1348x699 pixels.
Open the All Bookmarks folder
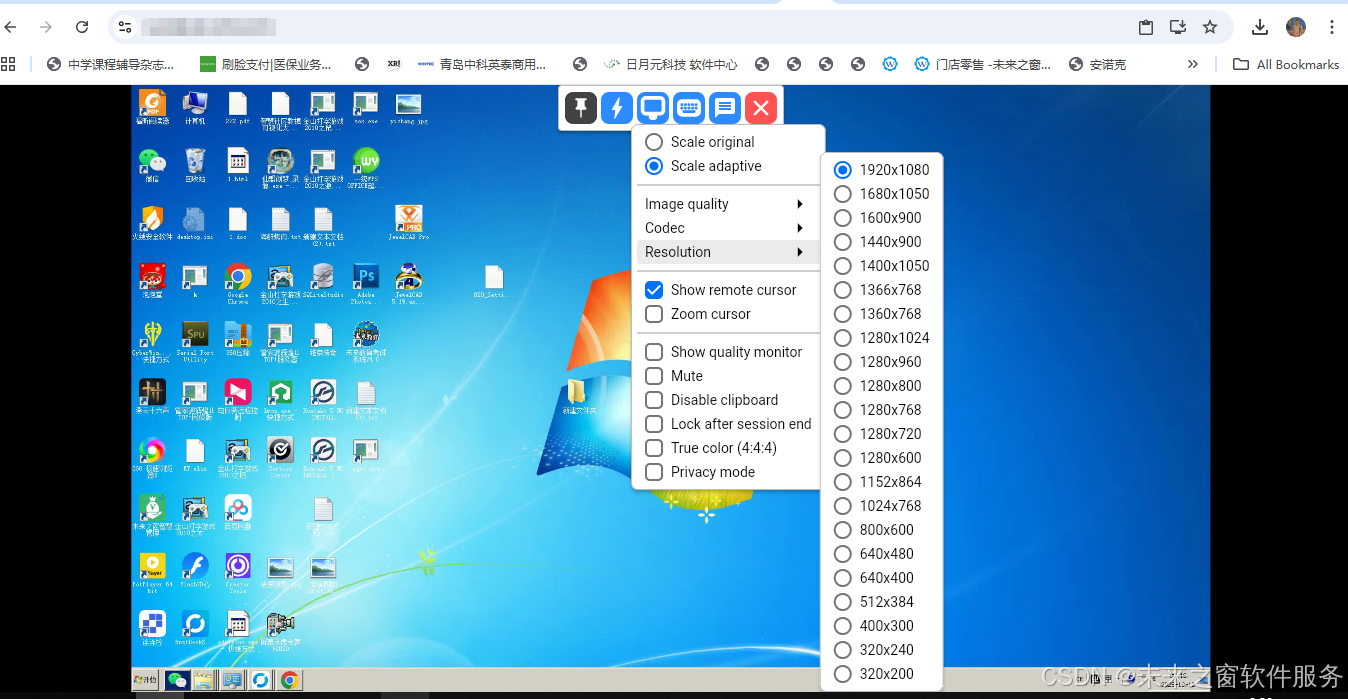(1286, 64)
